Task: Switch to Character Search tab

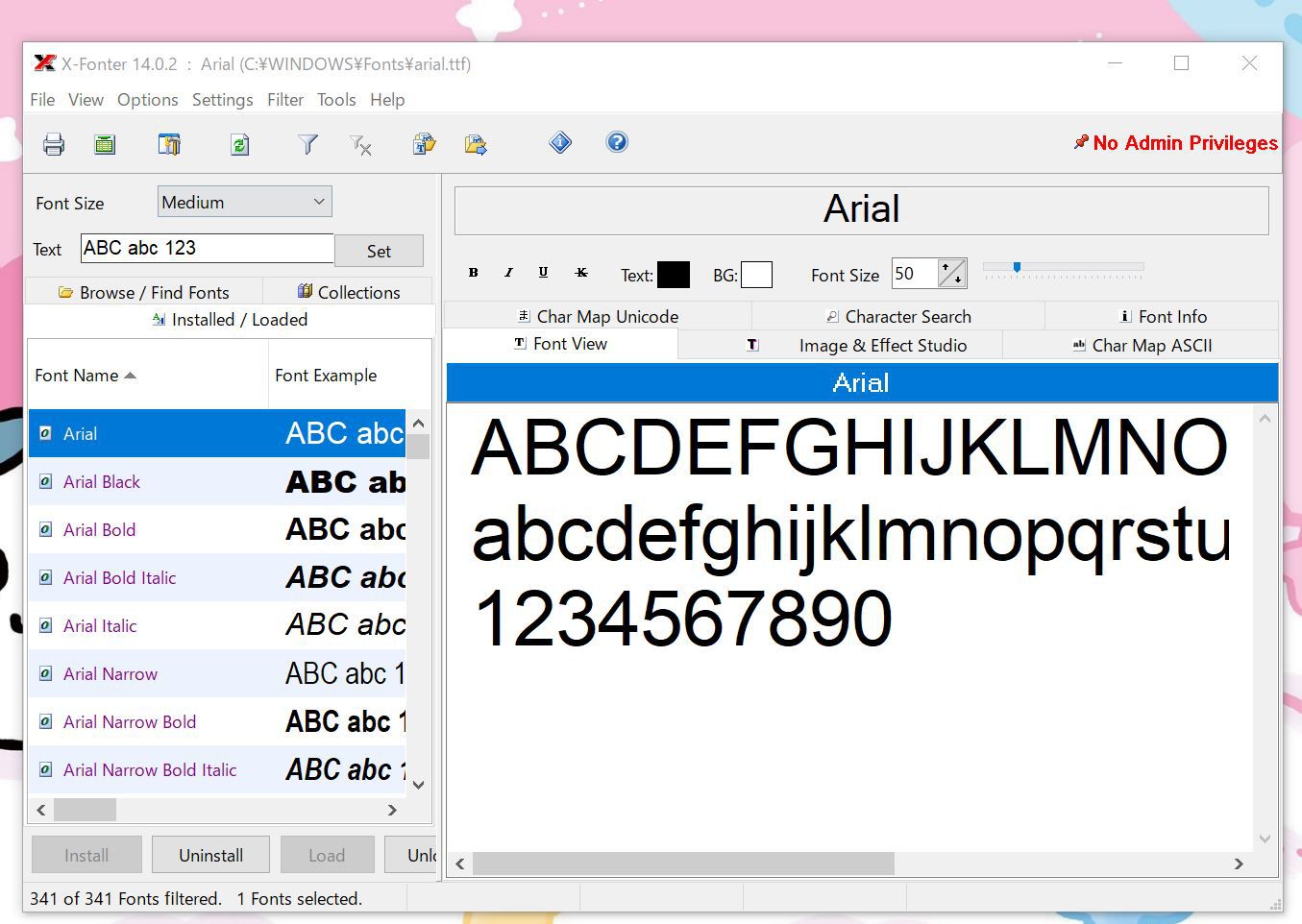Action: point(898,316)
